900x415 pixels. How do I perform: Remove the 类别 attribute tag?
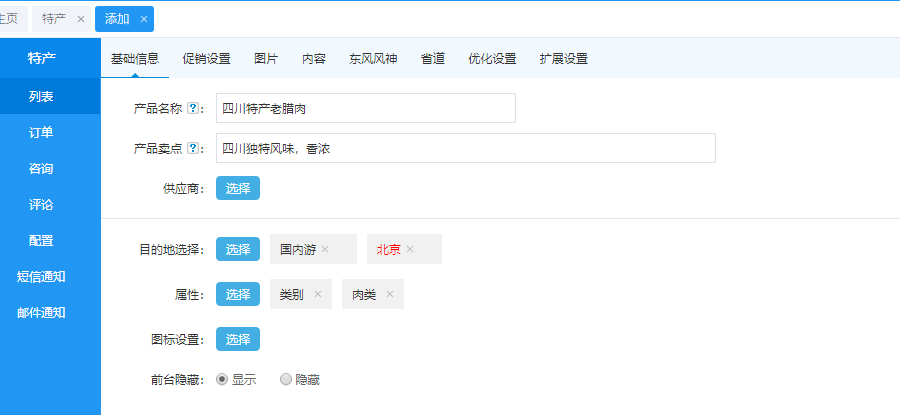pyautogui.click(x=318, y=294)
